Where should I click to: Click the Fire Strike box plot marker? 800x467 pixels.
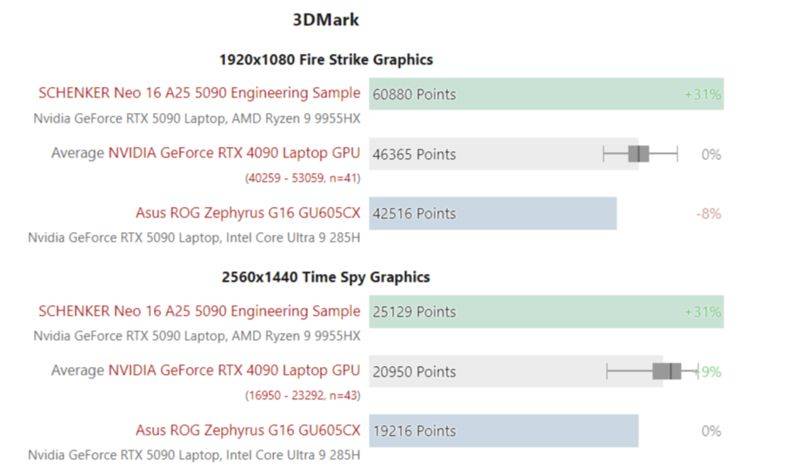(639, 153)
